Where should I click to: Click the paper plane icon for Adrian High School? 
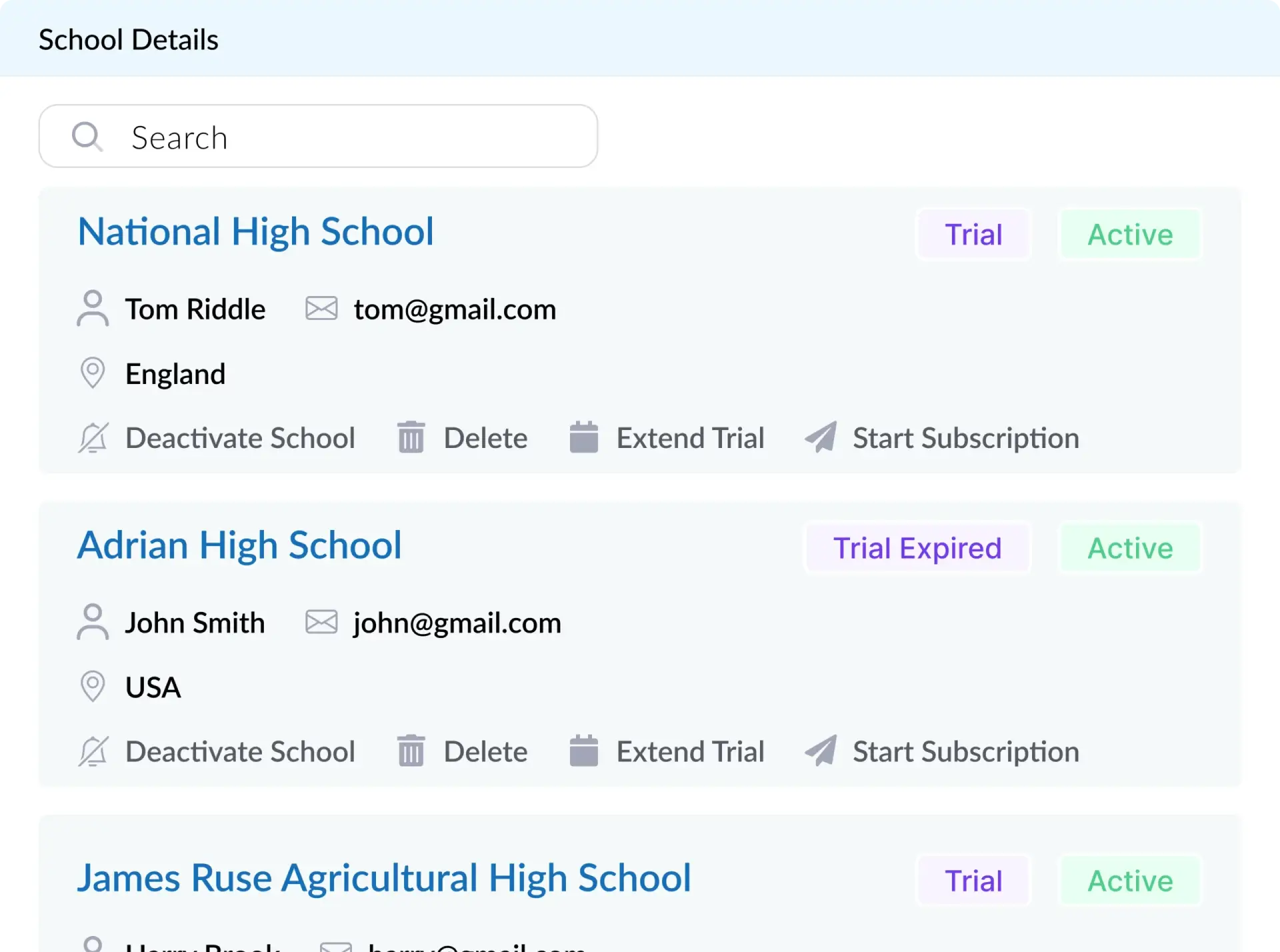(821, 751)
